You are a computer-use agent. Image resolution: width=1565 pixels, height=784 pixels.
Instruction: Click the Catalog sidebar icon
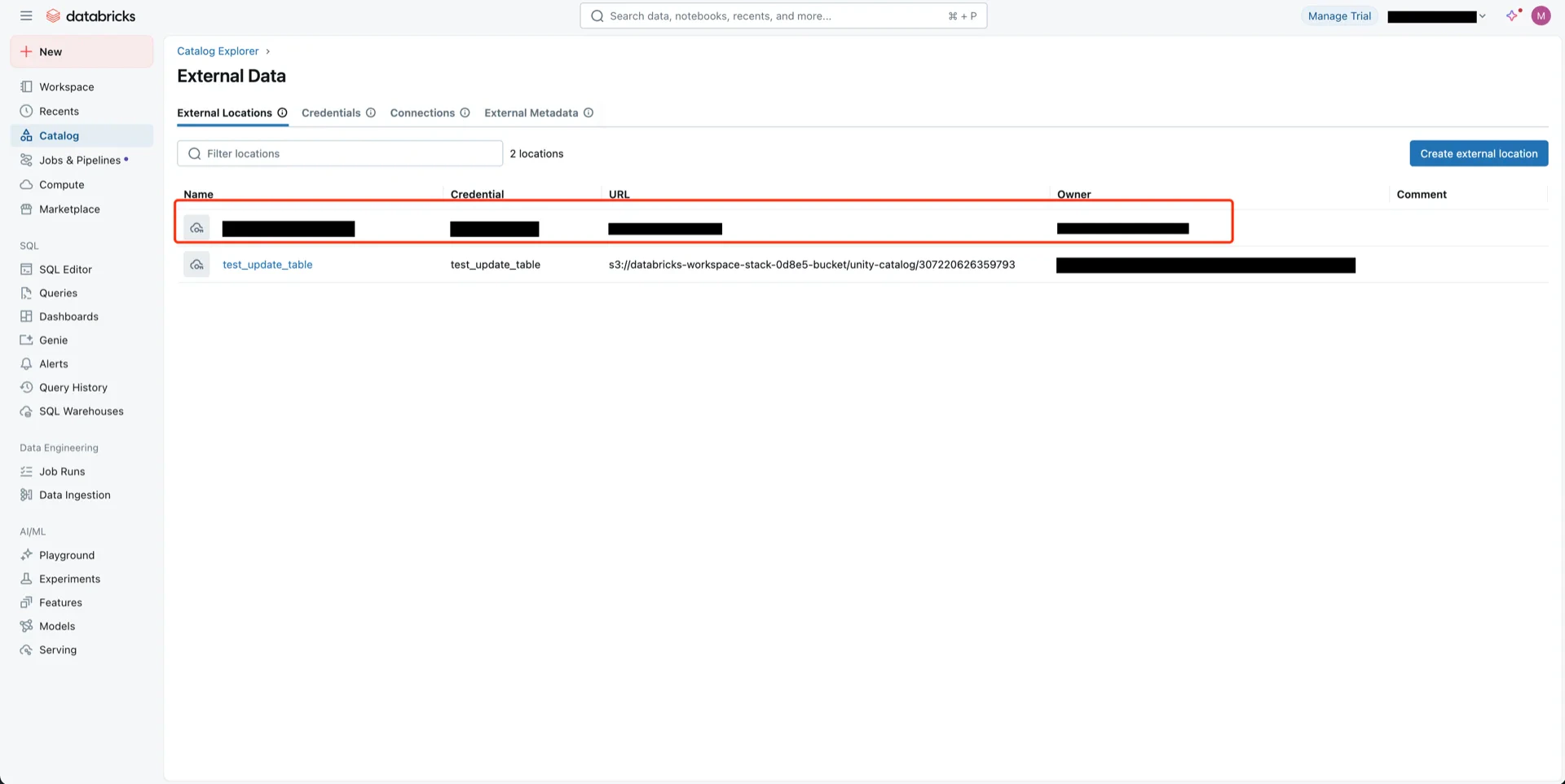coord(26,135)
